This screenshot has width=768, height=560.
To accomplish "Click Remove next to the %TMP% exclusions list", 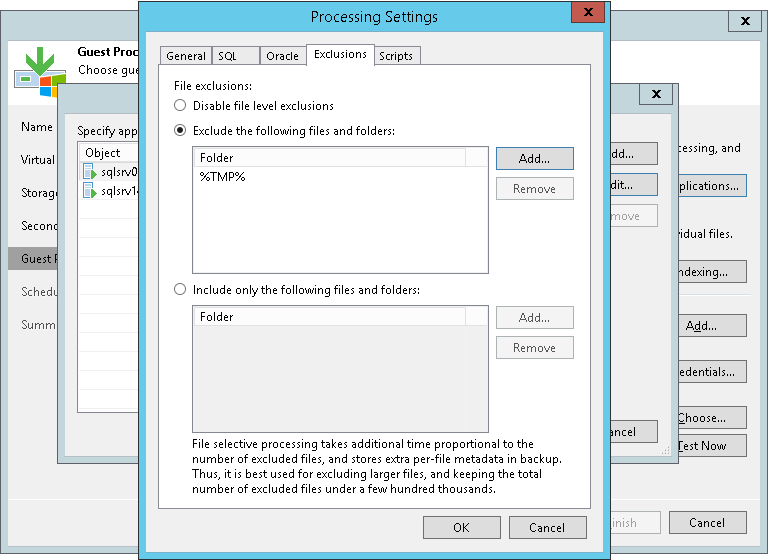I will 534,189.
